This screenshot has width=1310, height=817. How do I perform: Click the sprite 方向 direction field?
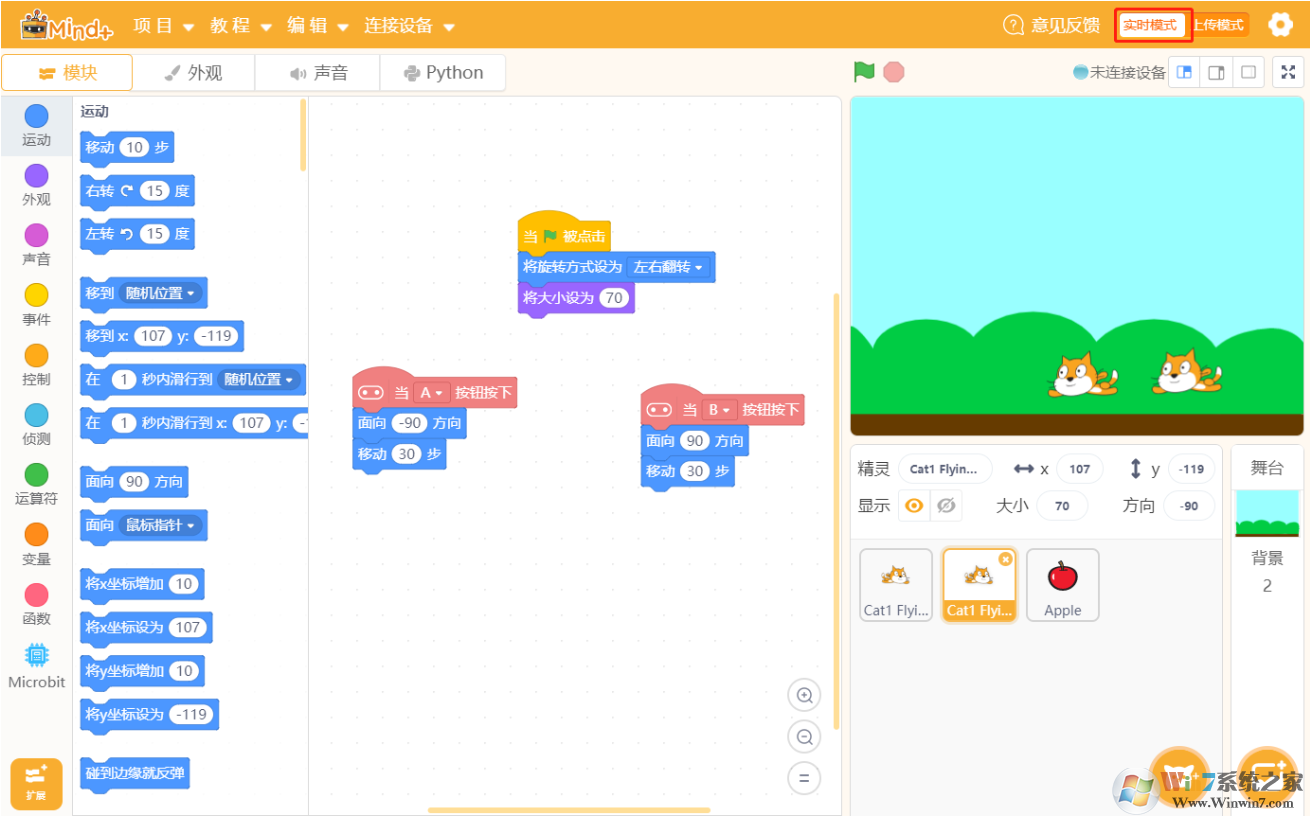point(1189,506)
